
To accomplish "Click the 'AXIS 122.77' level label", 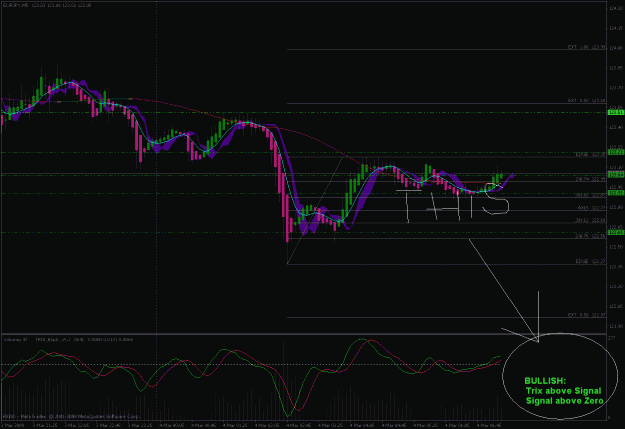I will click(x=592, y=208).
